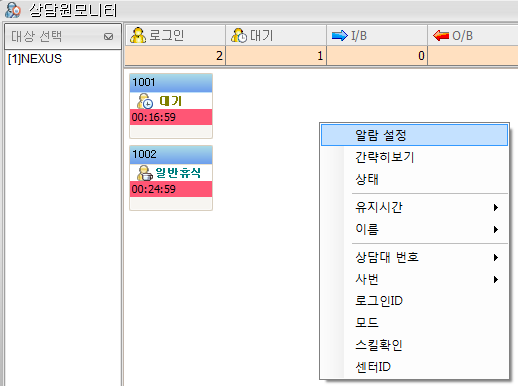Image resolution: width=518 pixels, height=386 pixels.
Task: Click the 대기 status text on card 1001
Action: tap(170, 101)
